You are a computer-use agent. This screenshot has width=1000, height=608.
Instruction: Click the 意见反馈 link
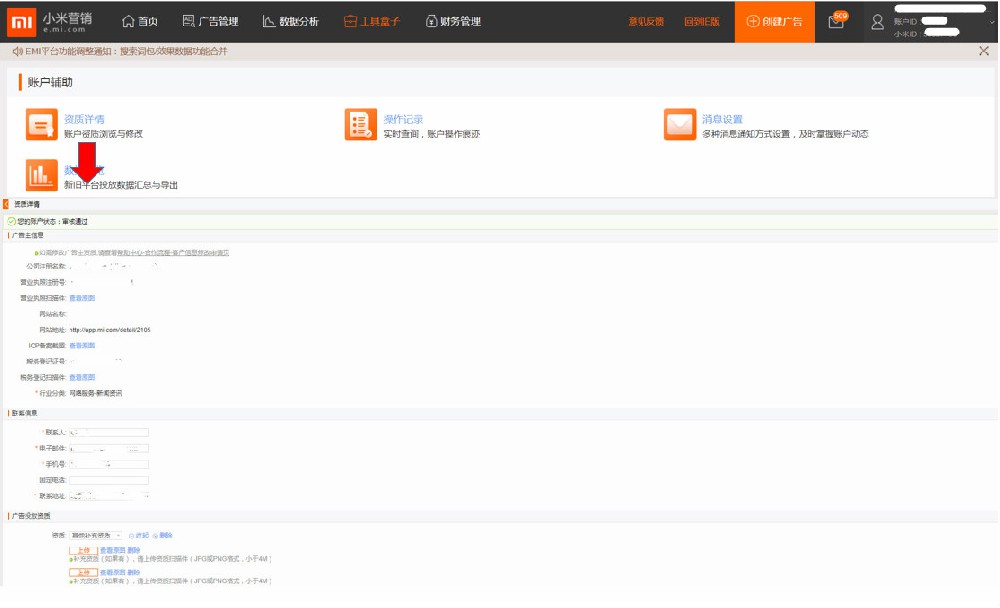pos(646,22)
